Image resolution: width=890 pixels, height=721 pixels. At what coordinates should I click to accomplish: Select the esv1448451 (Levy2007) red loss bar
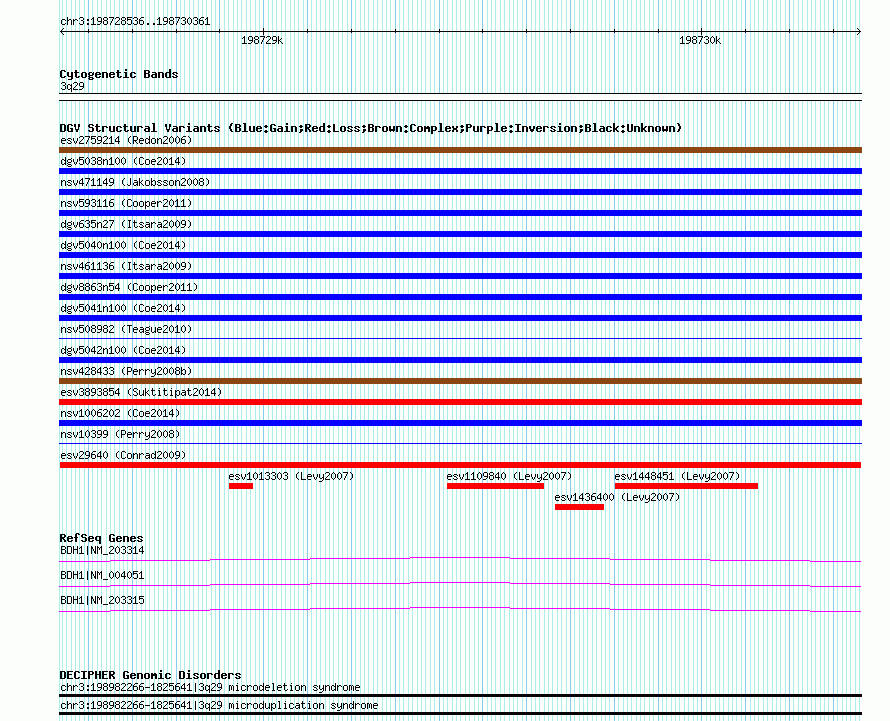tap(686, 486)
